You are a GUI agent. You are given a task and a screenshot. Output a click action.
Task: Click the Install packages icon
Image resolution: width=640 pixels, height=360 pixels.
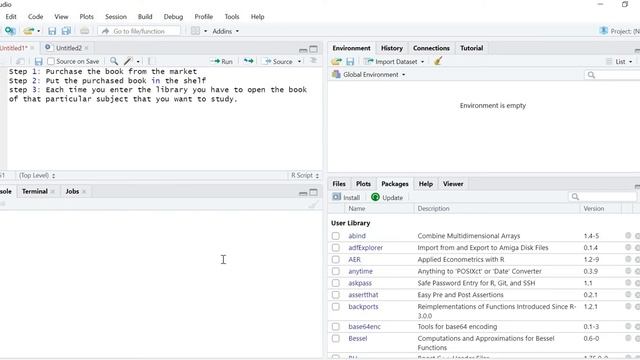pos(336,197)
